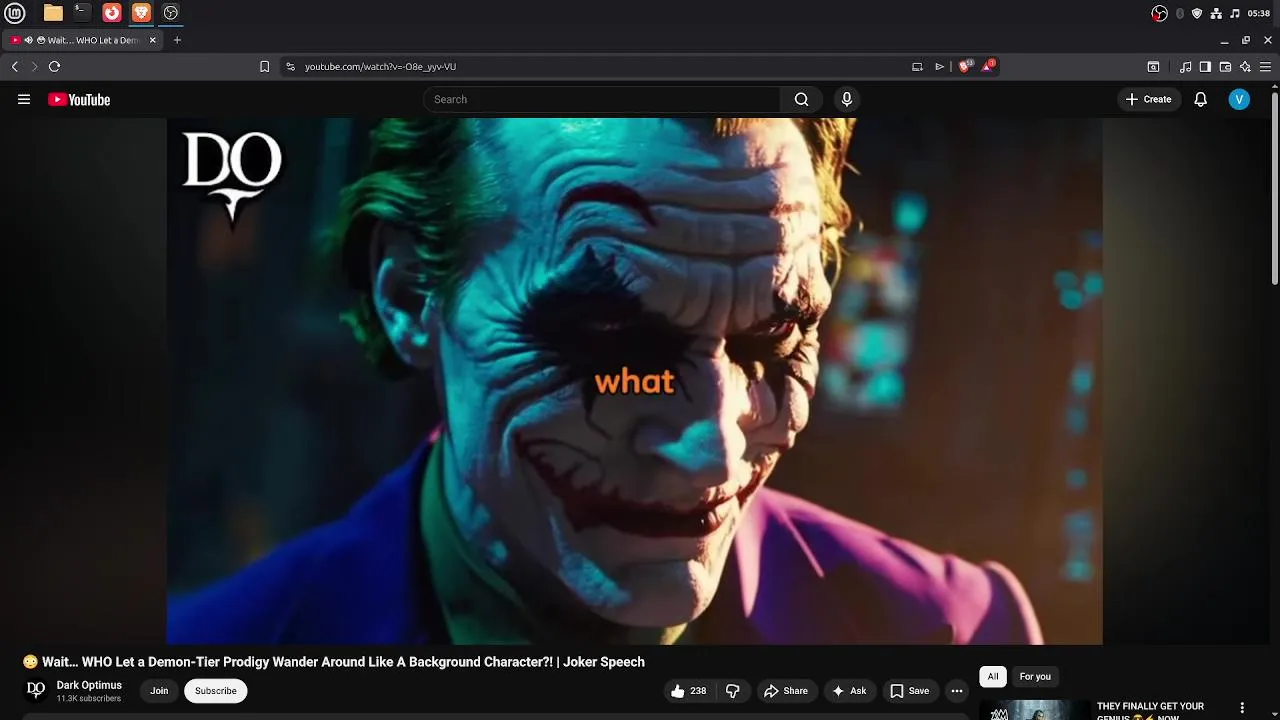Image resolution: width=1280 pixels, height=720 pixels.
Task: Launch the Files folder from panel
Action: (x=53, y=13)
